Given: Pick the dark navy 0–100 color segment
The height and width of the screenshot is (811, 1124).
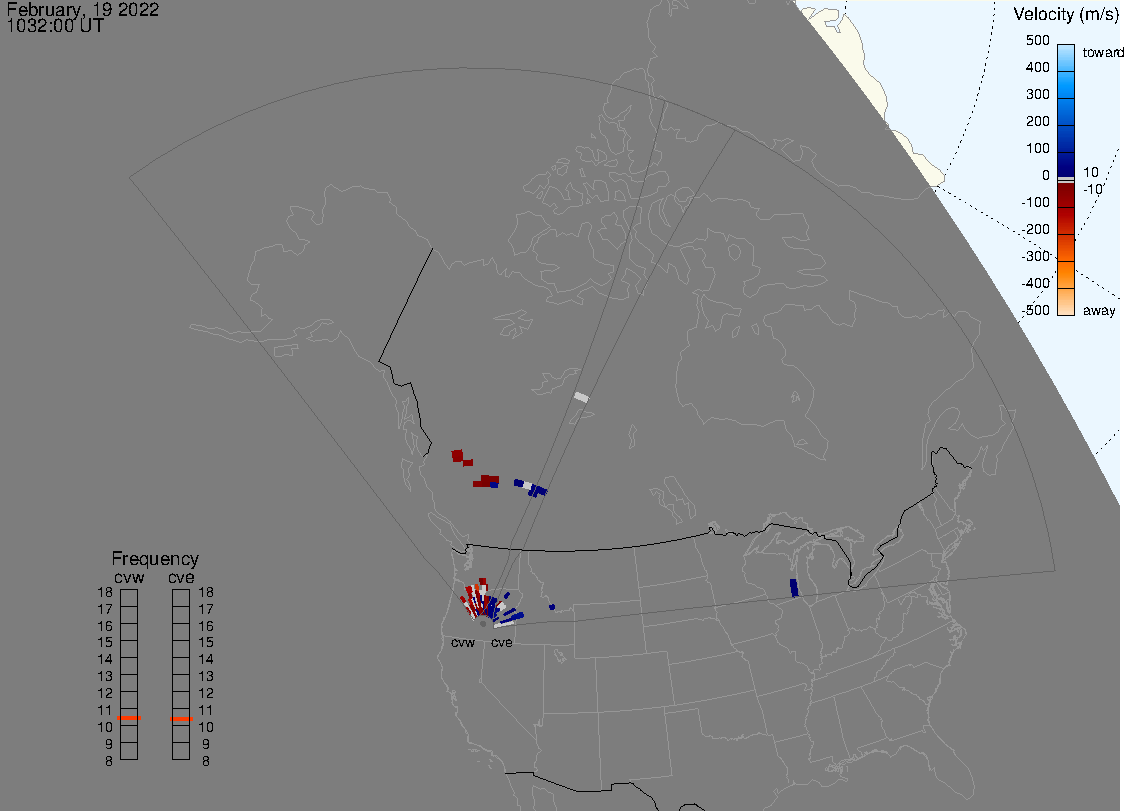Looking at the screenshot, I should 1066,165.
